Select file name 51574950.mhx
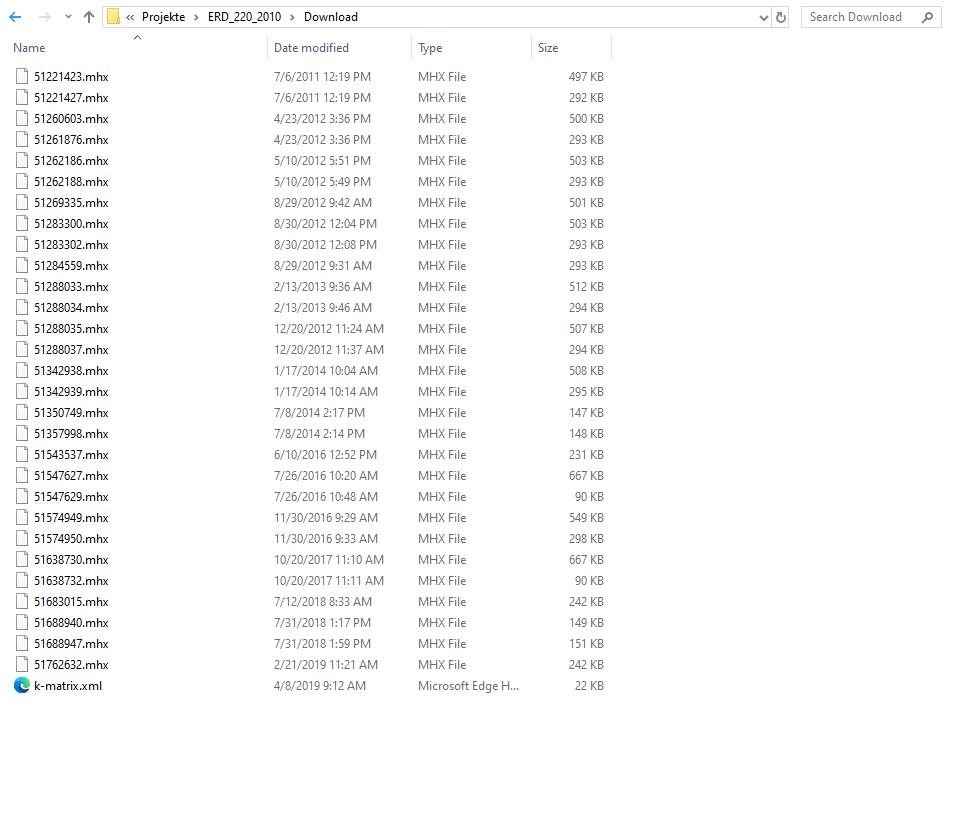The height and width of the screenshot is (829, 955). coord(71,538)
